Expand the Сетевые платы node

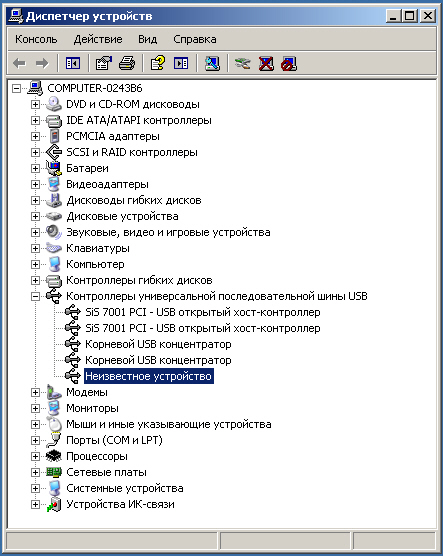coord(35,472)
